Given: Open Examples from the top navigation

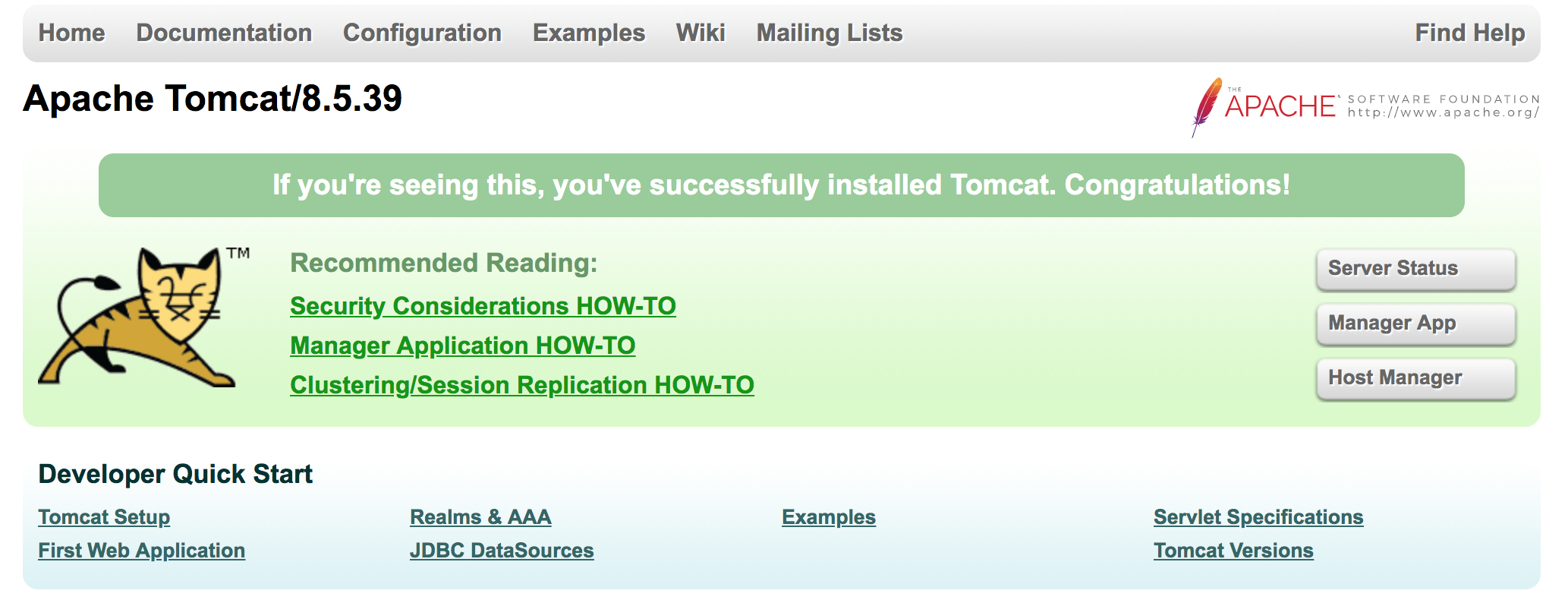Looking at the screenshot, I should tap(589, 33).
